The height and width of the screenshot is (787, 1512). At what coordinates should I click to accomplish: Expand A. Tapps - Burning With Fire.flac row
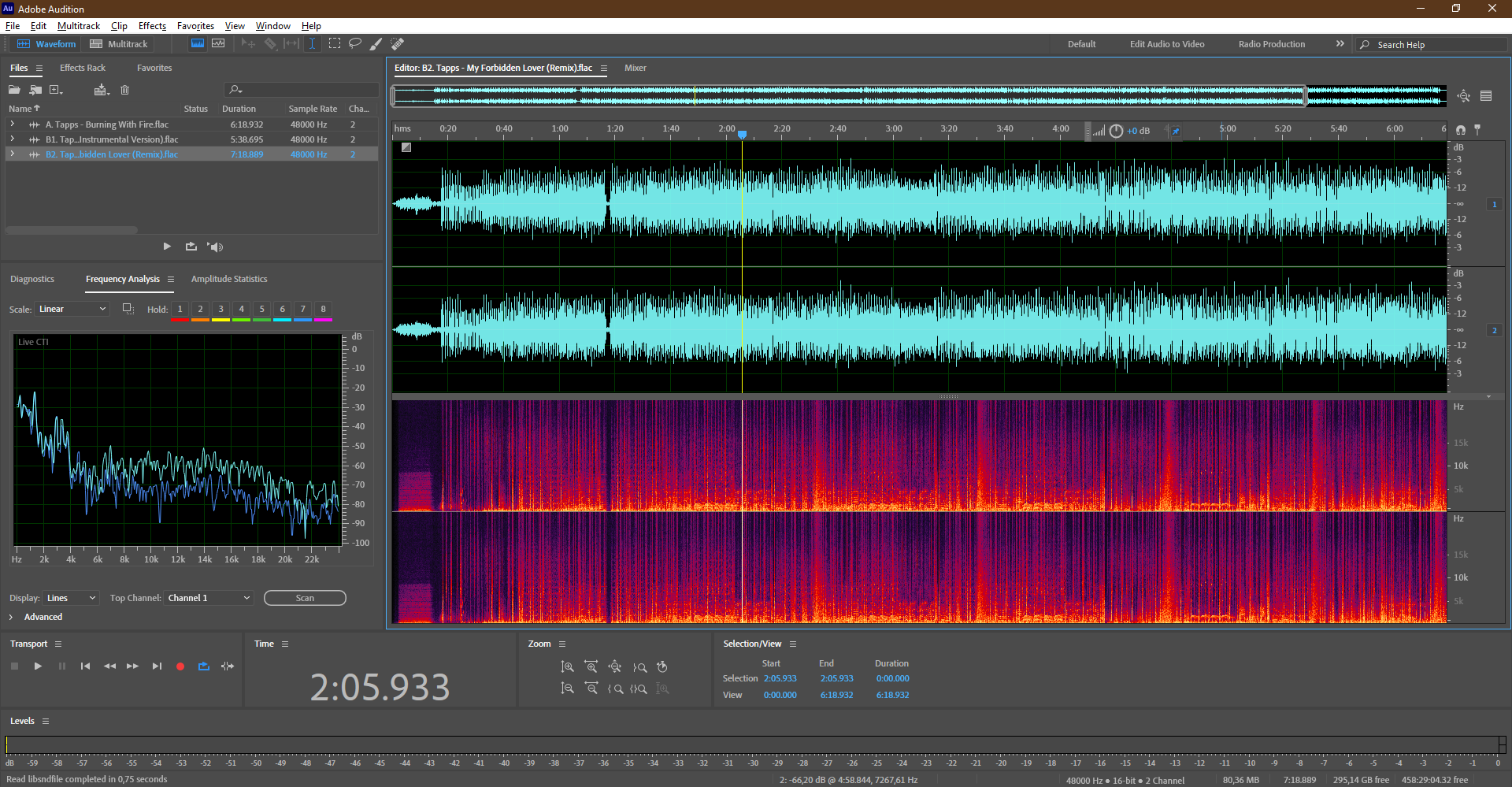[x=12, y=124]
